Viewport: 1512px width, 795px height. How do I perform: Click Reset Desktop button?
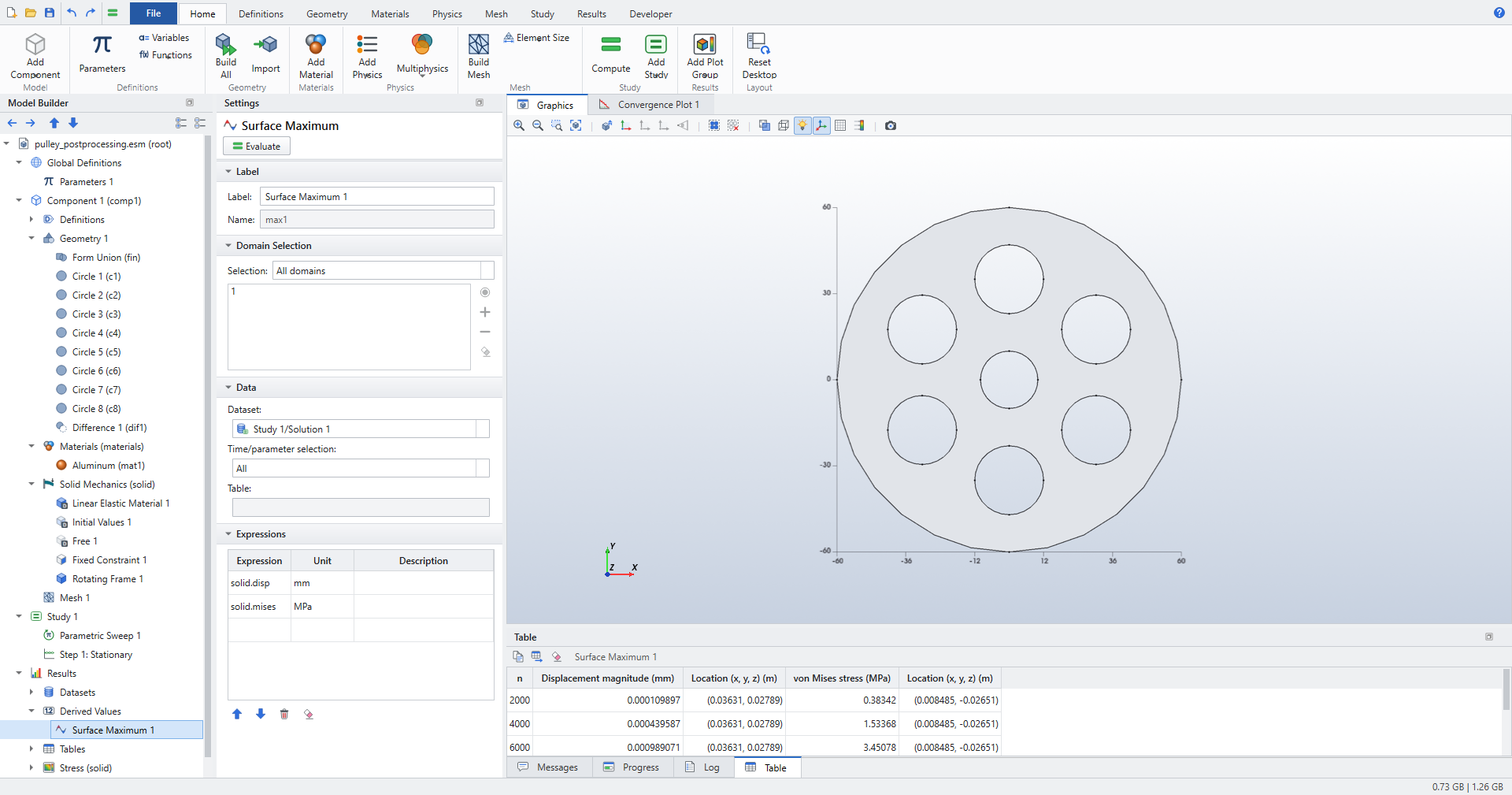pyautogui.click(x=759, y=56)
